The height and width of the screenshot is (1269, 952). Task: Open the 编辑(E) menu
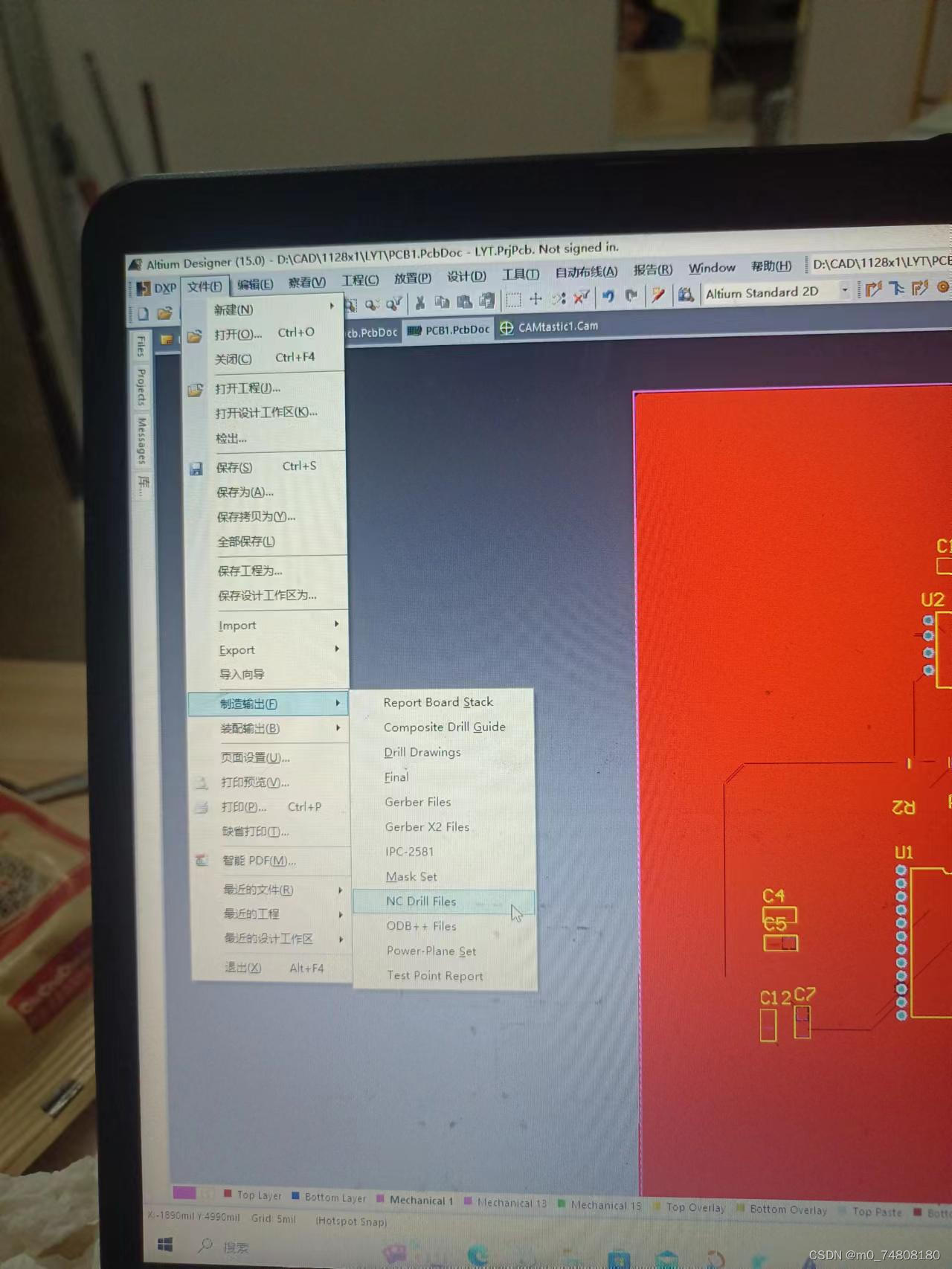(255, 284)
